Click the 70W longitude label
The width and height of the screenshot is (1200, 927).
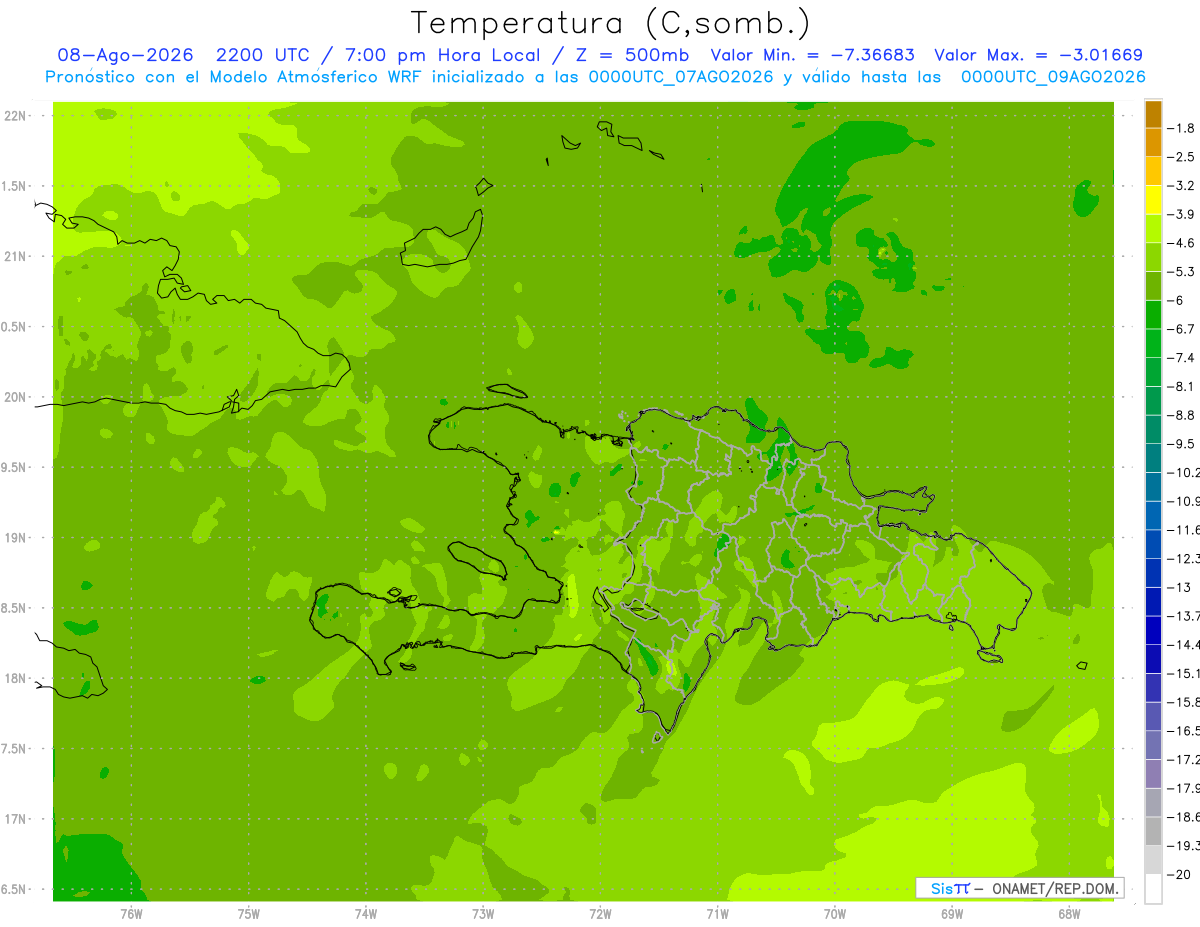click(835, 913)
